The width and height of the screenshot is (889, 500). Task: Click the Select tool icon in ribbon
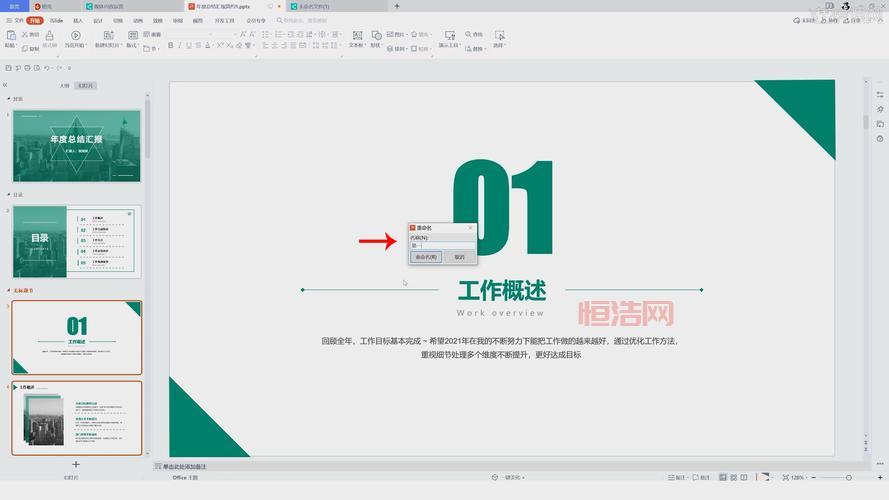[x=499, y=35]
